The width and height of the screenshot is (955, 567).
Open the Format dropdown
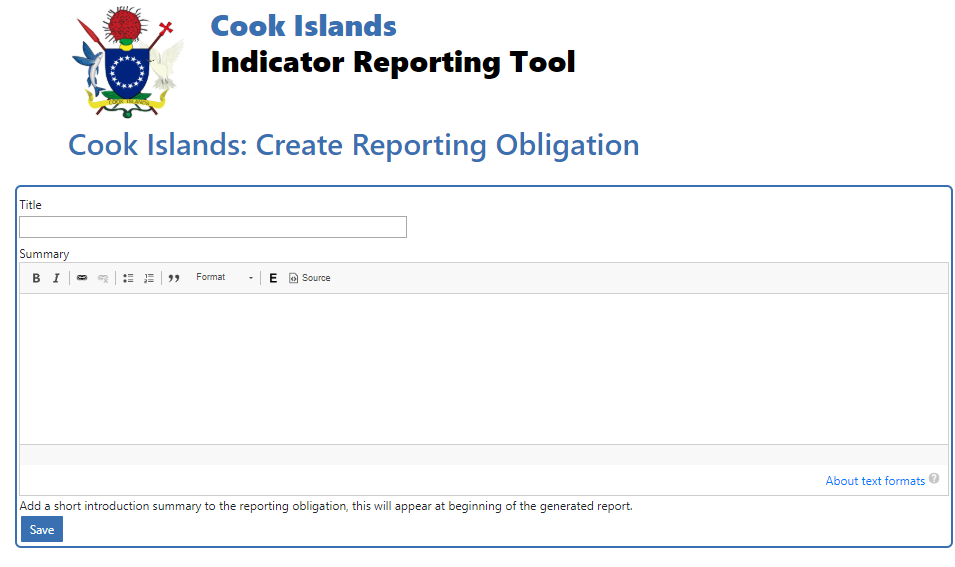click(224, 278)
